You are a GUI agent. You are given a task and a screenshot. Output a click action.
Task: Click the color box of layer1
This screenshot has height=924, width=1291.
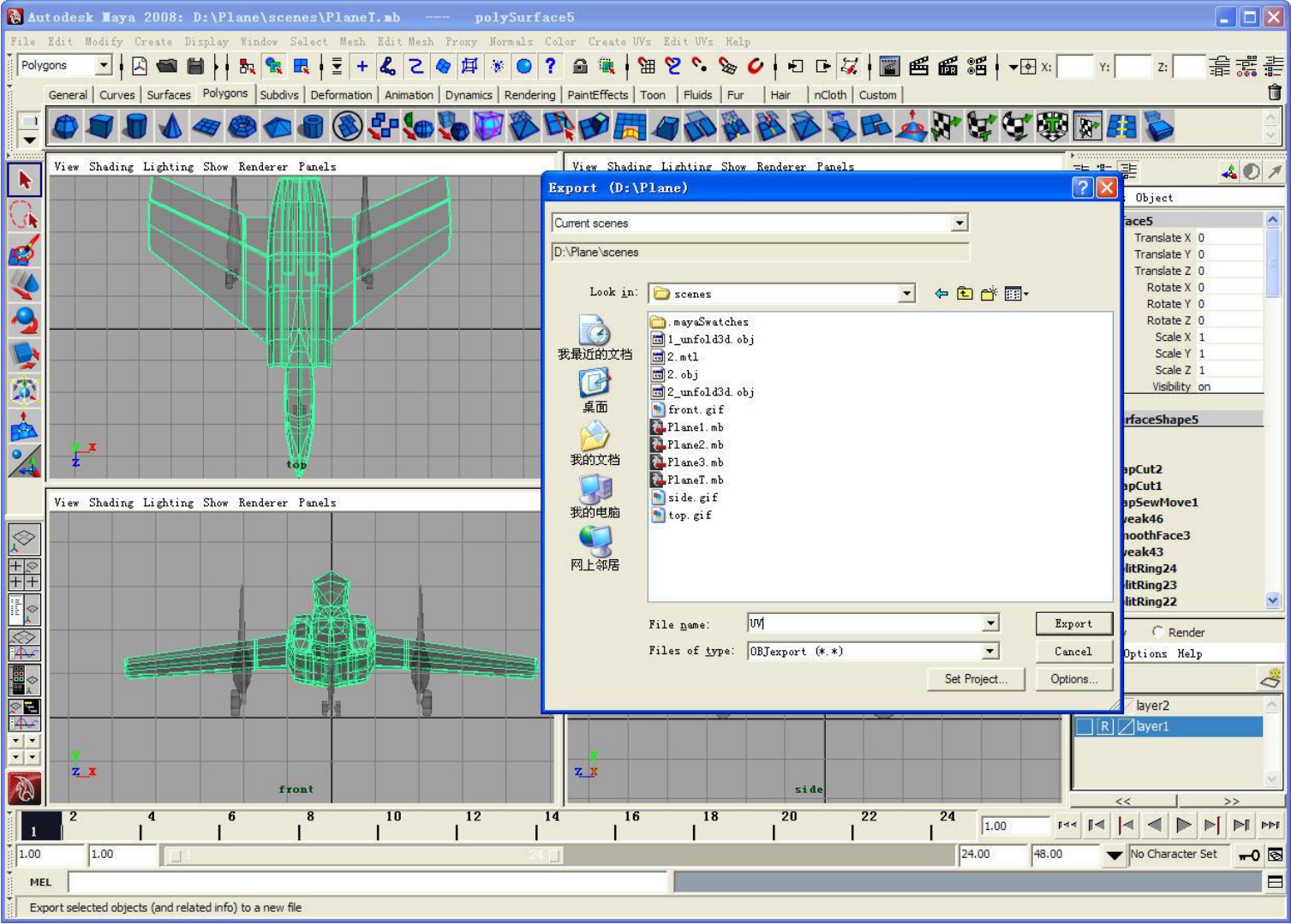click(1126, 726)
